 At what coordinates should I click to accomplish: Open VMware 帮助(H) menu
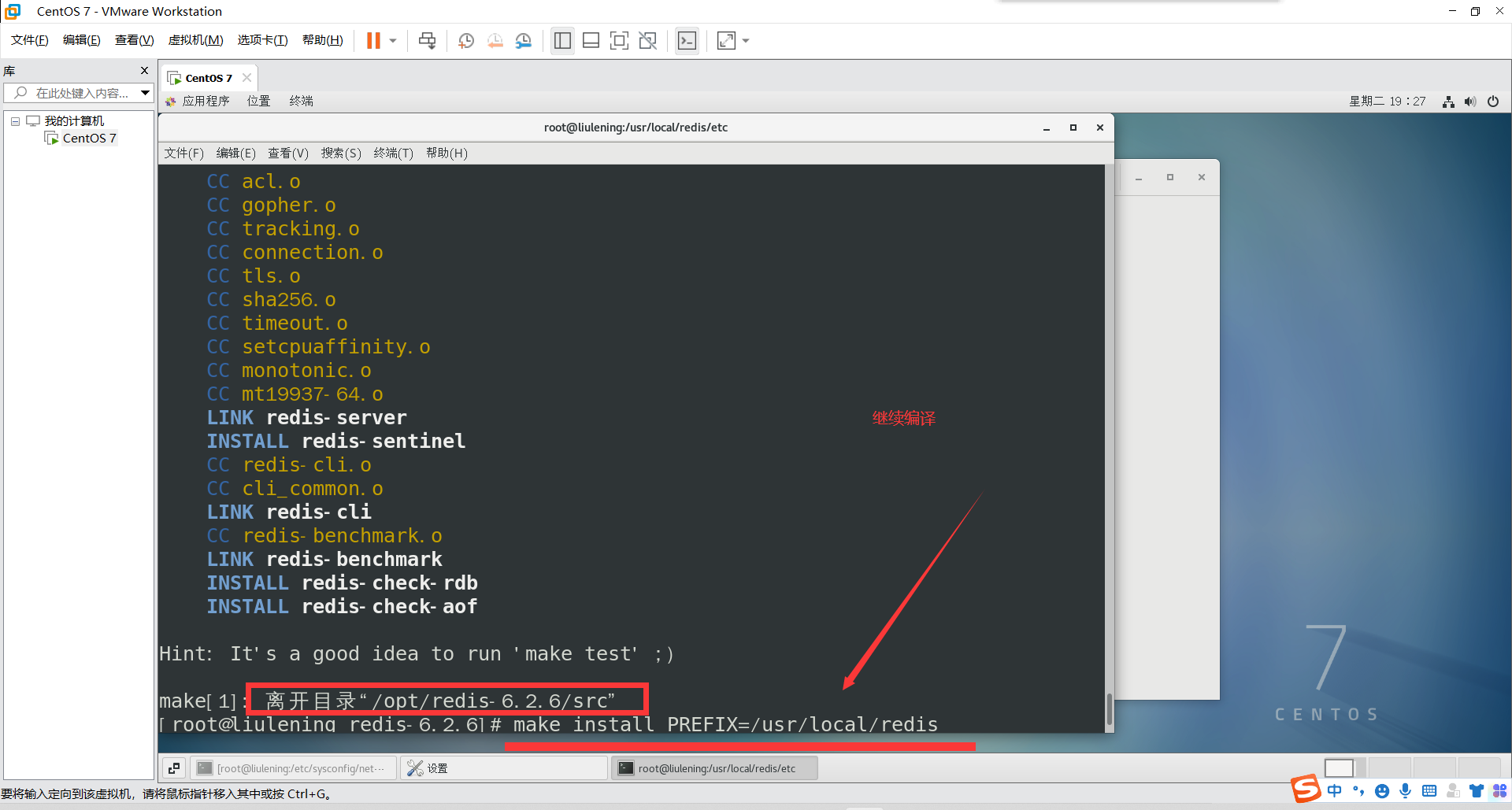click(x=323, y=40)
